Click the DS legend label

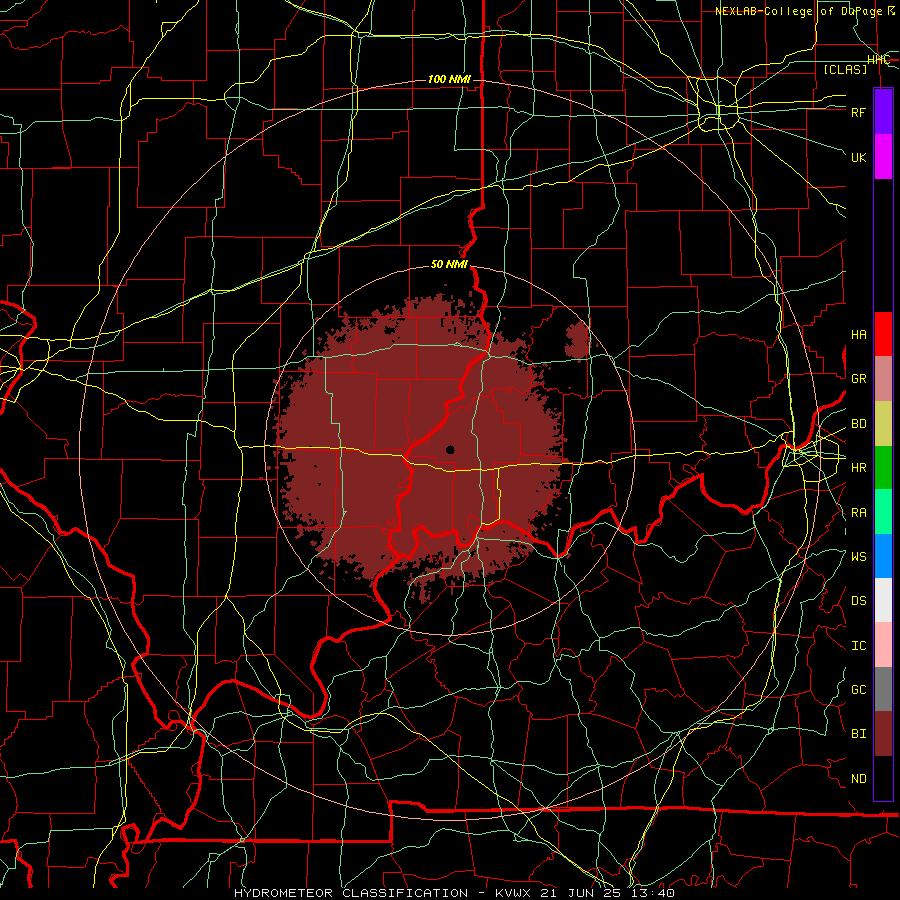(858, 601)
